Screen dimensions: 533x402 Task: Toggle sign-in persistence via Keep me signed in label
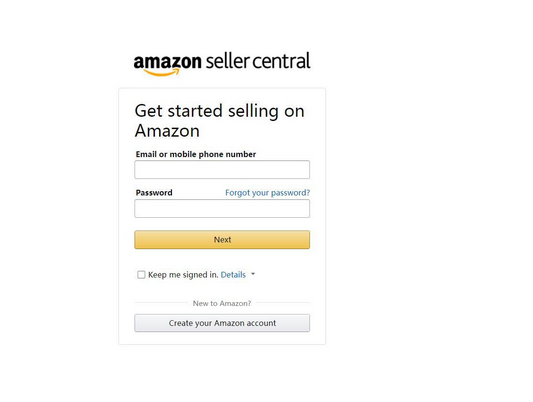[x=183, y=275]
